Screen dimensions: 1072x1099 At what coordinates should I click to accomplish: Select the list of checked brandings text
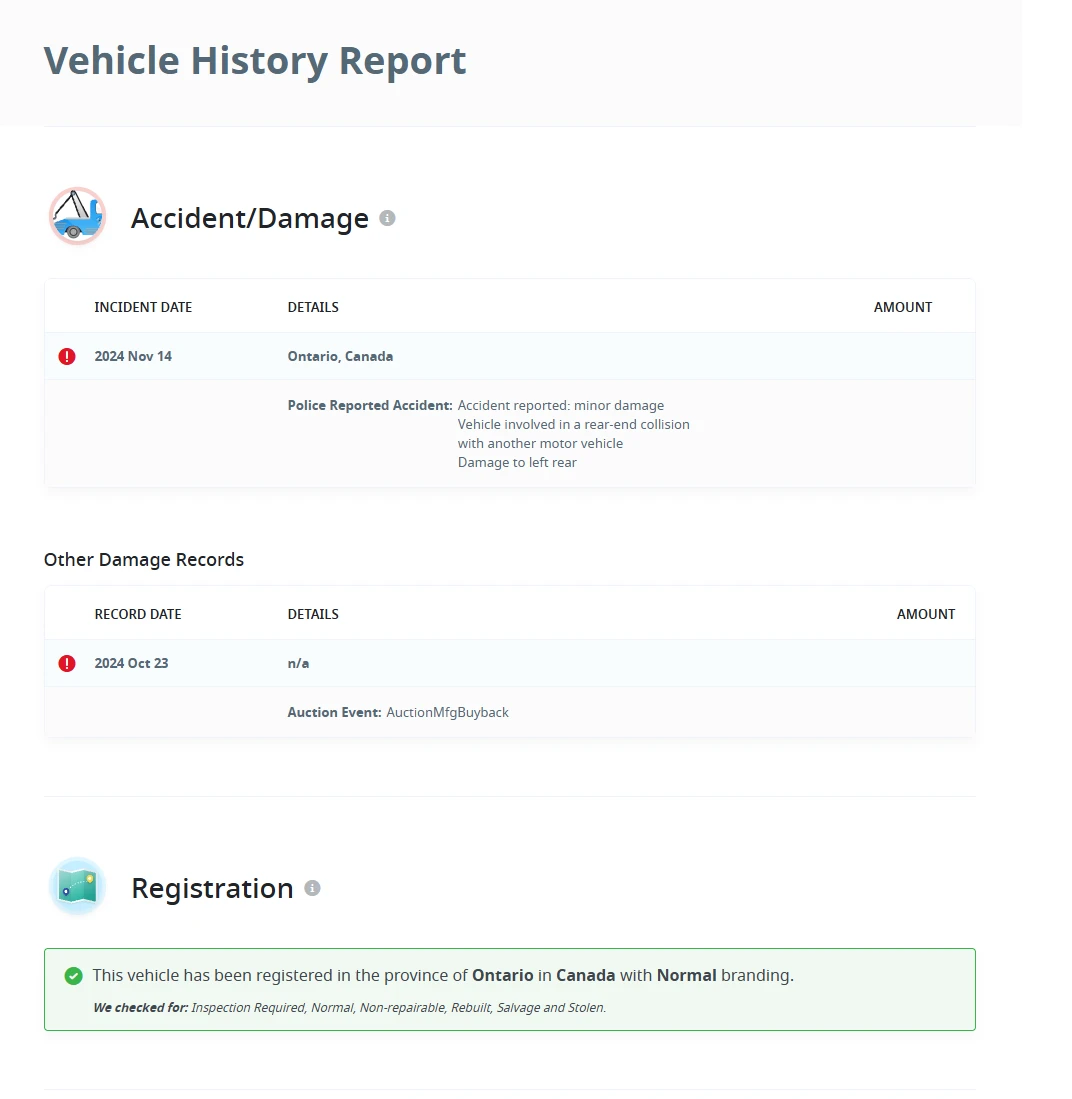click(399, 1007)
